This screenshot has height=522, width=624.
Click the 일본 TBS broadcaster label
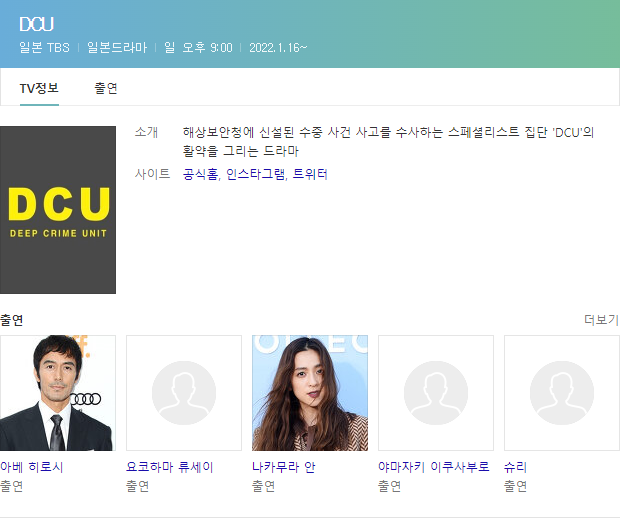(x=45, y=48)
